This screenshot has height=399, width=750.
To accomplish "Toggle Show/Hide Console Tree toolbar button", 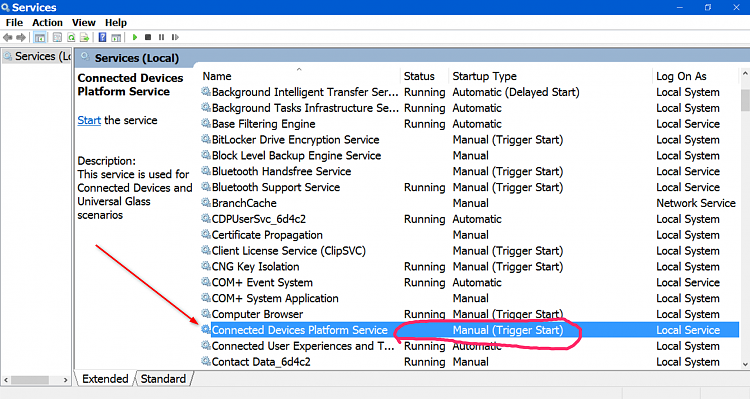I will 40,37.
